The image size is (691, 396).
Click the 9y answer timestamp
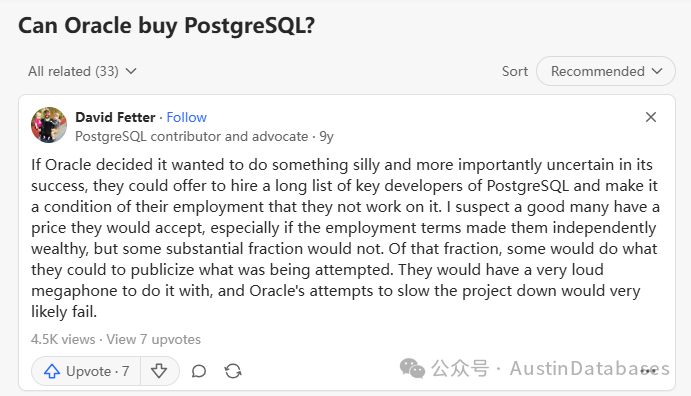[327, 137]
